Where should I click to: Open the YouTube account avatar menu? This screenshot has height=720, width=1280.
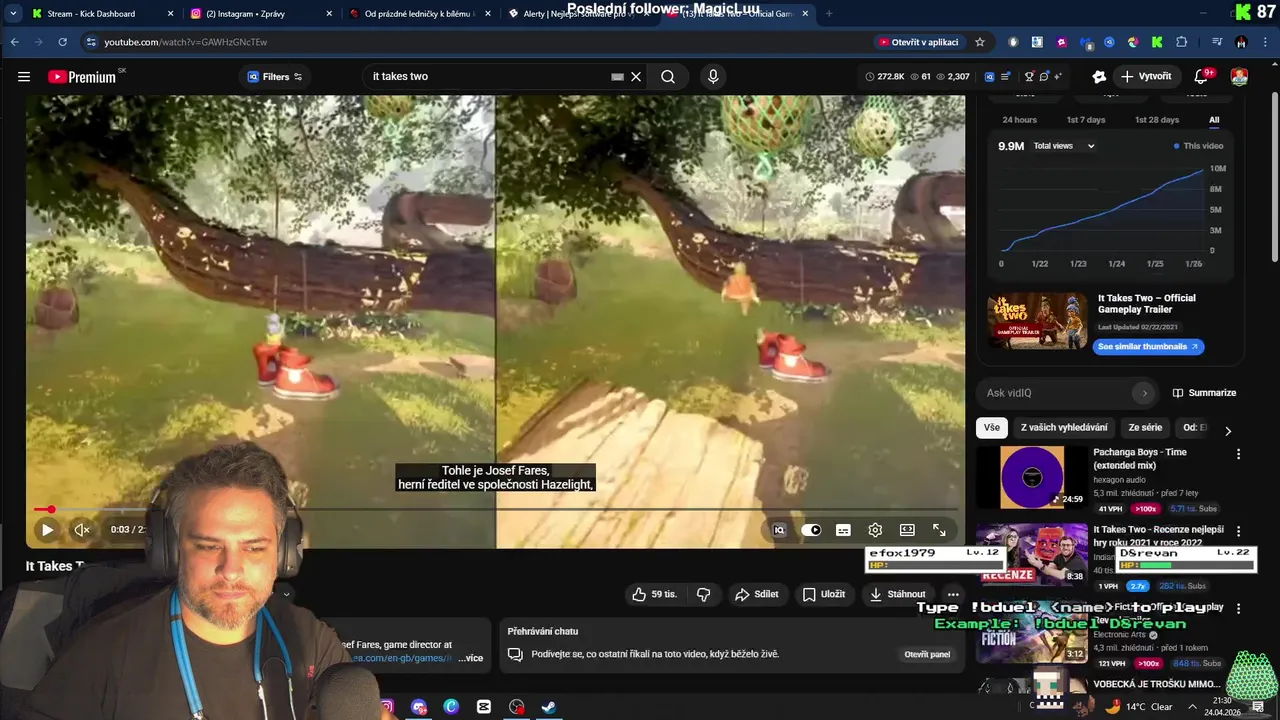click(1239, 77)
